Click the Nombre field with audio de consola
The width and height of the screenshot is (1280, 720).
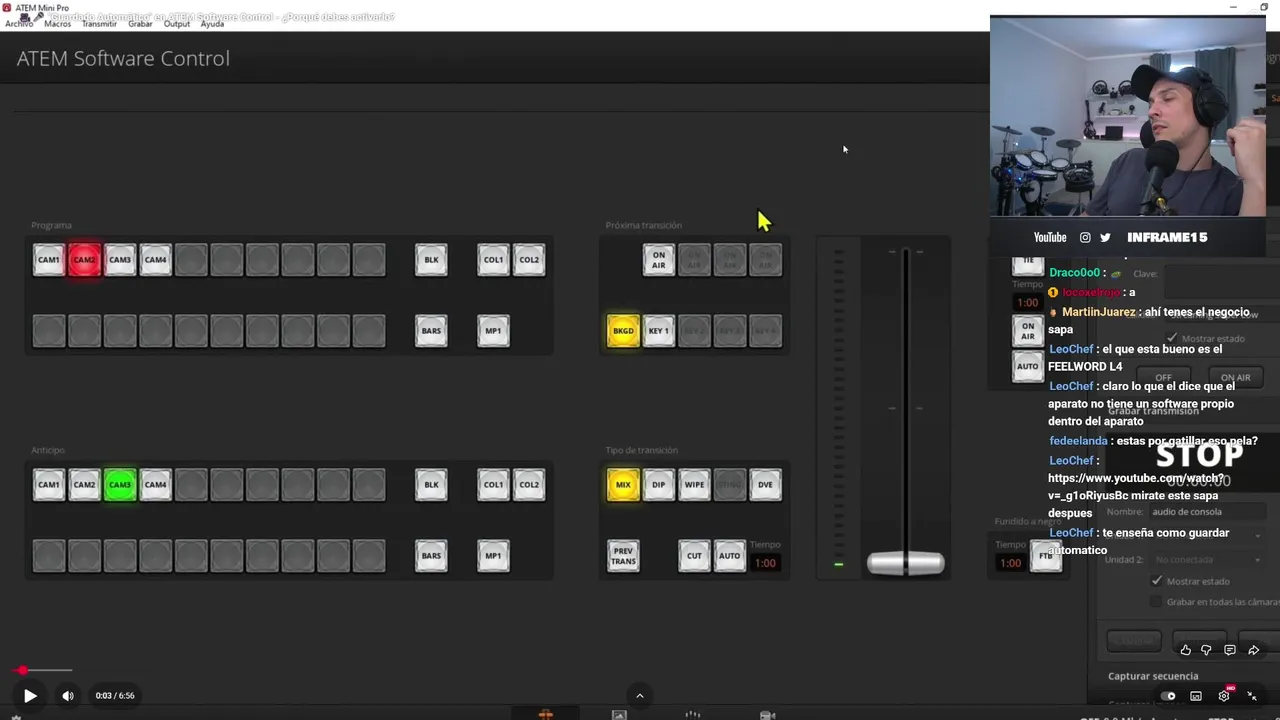[1207, 512]
